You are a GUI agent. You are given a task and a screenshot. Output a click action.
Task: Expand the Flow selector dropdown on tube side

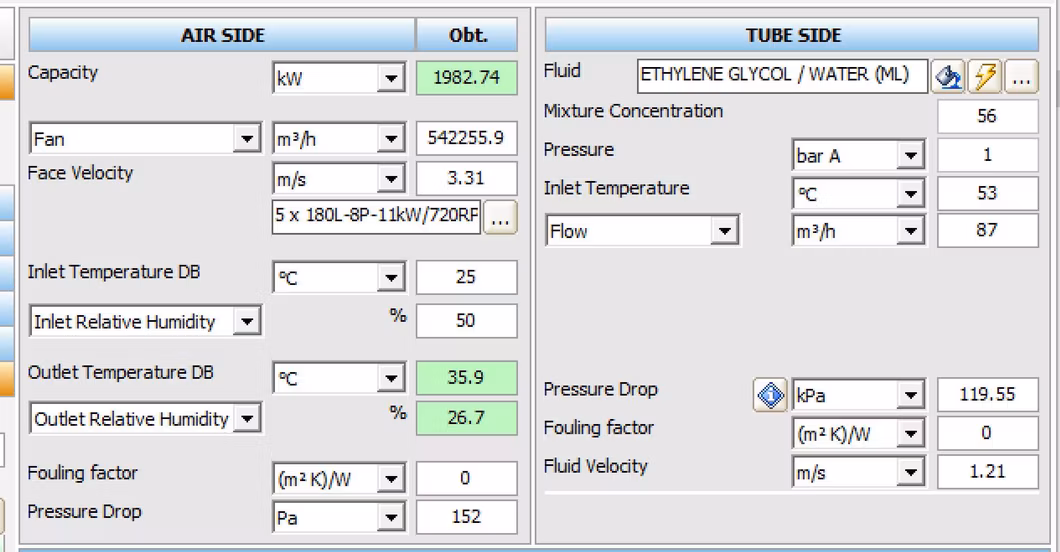pyautogui.click(x=725, y=232)
